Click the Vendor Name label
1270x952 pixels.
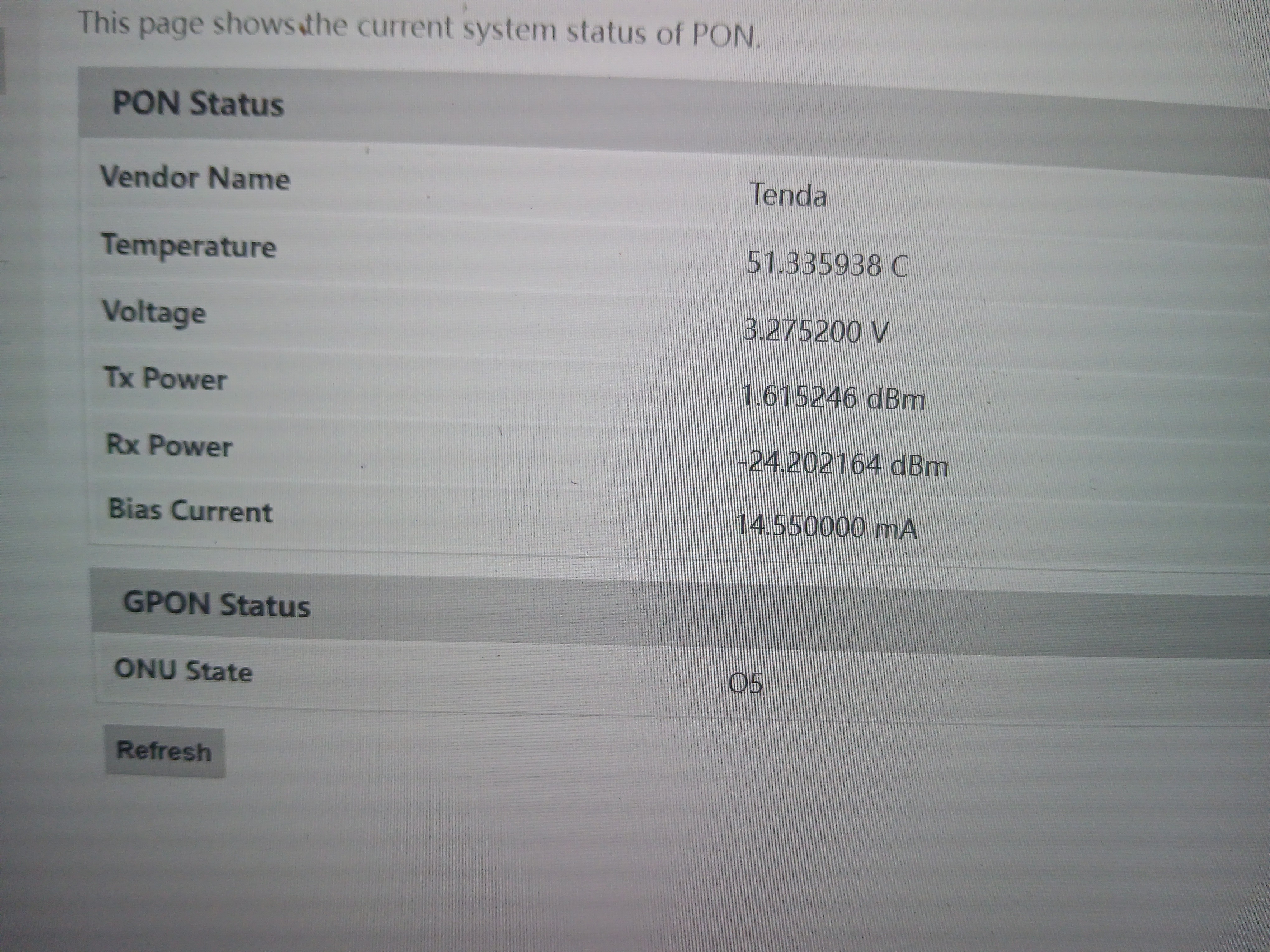[195, 177]
